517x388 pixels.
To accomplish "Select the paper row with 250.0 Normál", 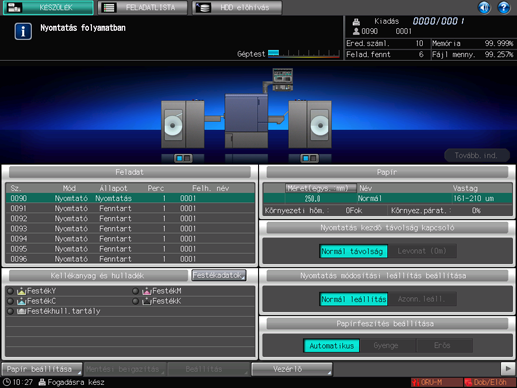I will coord(388,198).
